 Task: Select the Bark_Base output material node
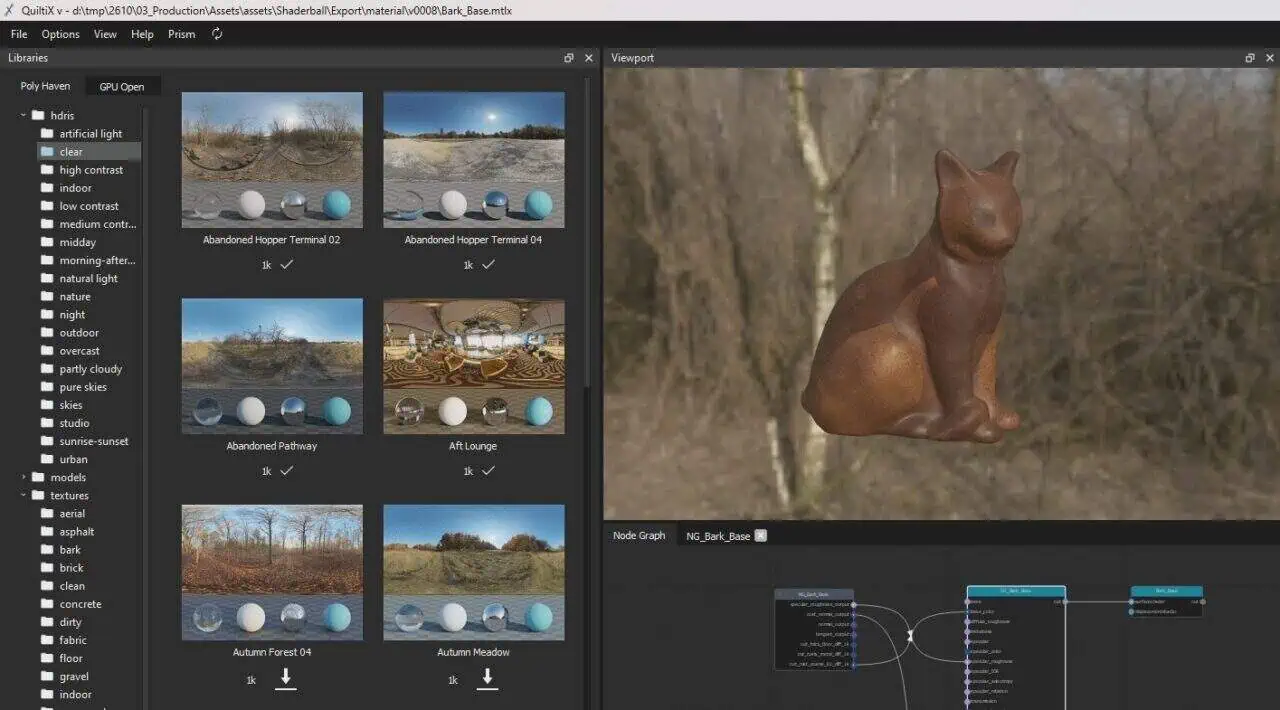(x=1166, y=601)
